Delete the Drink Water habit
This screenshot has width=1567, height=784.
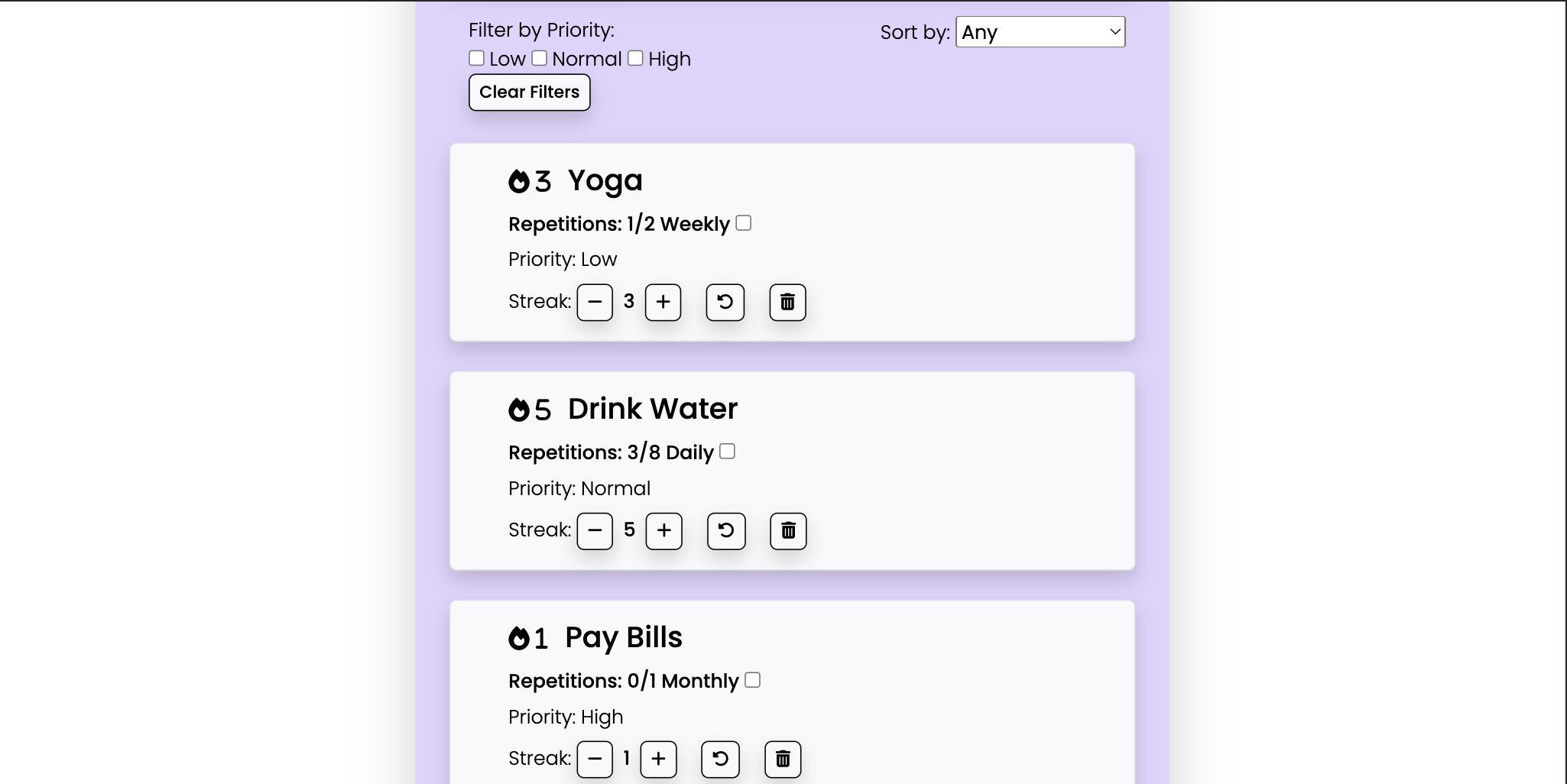788,531
